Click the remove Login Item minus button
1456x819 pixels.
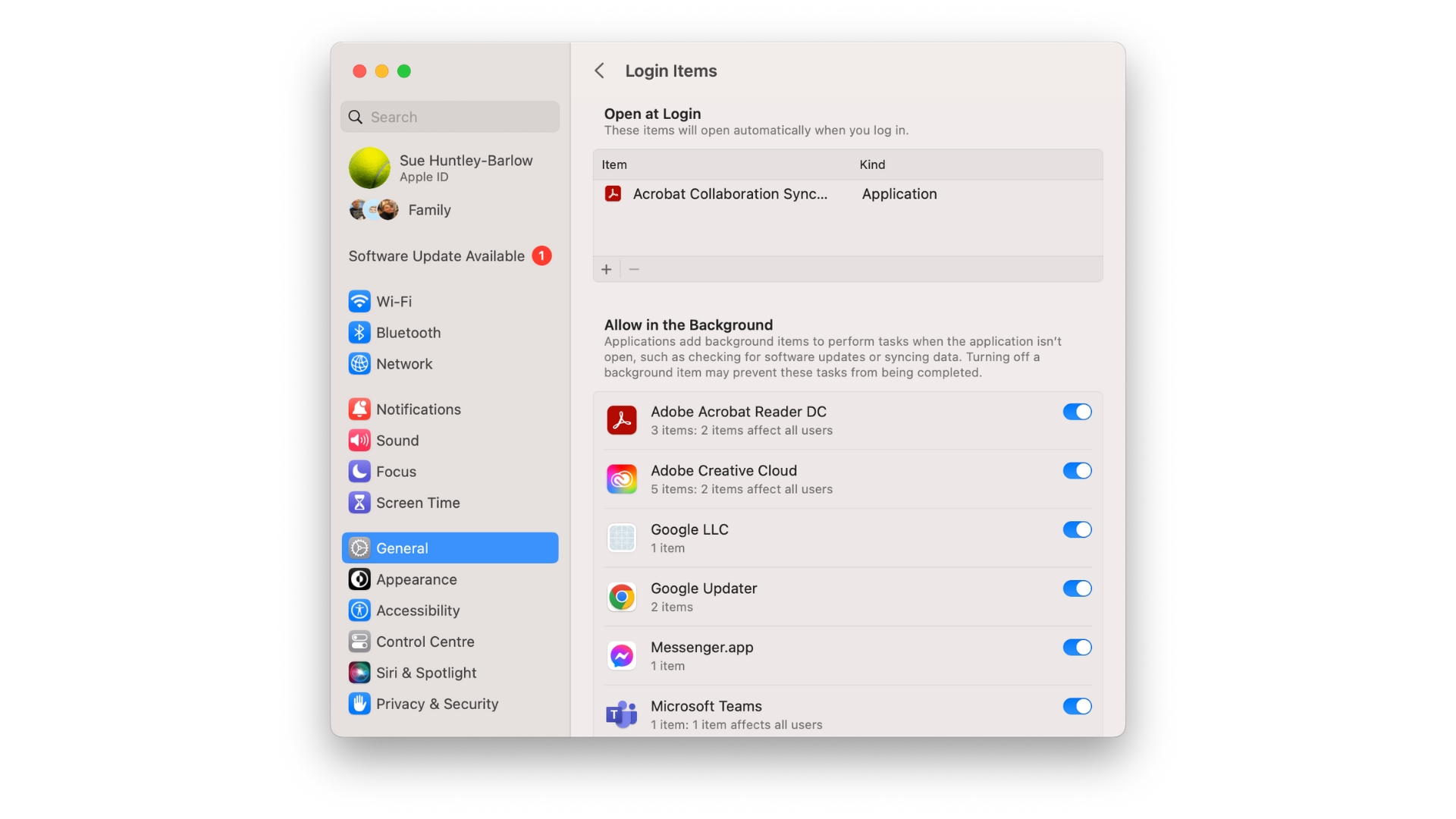634,269
